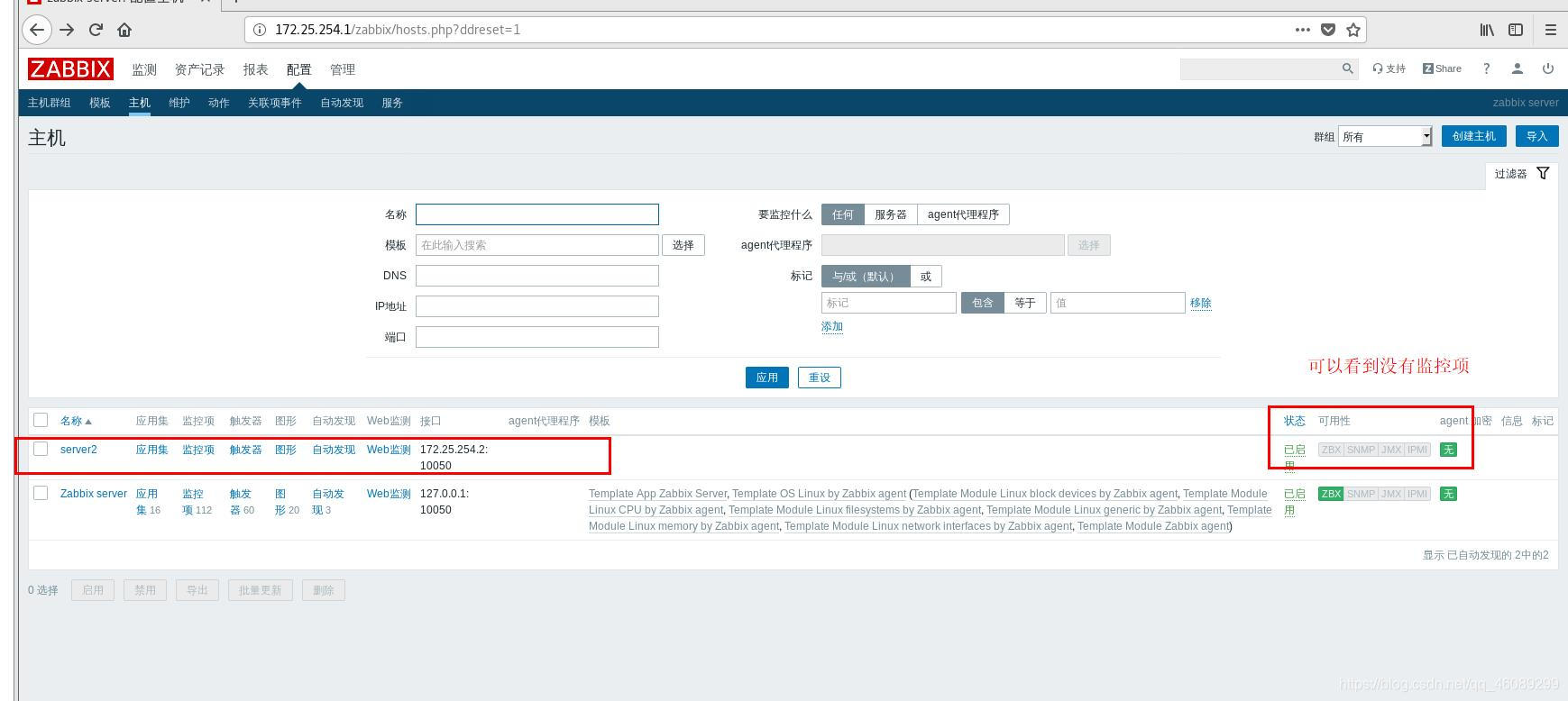The height and width of the screenshot is (701, 1568).
Task: Select 与/或（默认）tag mode
Action: pyautogui.click(x=866, y=277)
